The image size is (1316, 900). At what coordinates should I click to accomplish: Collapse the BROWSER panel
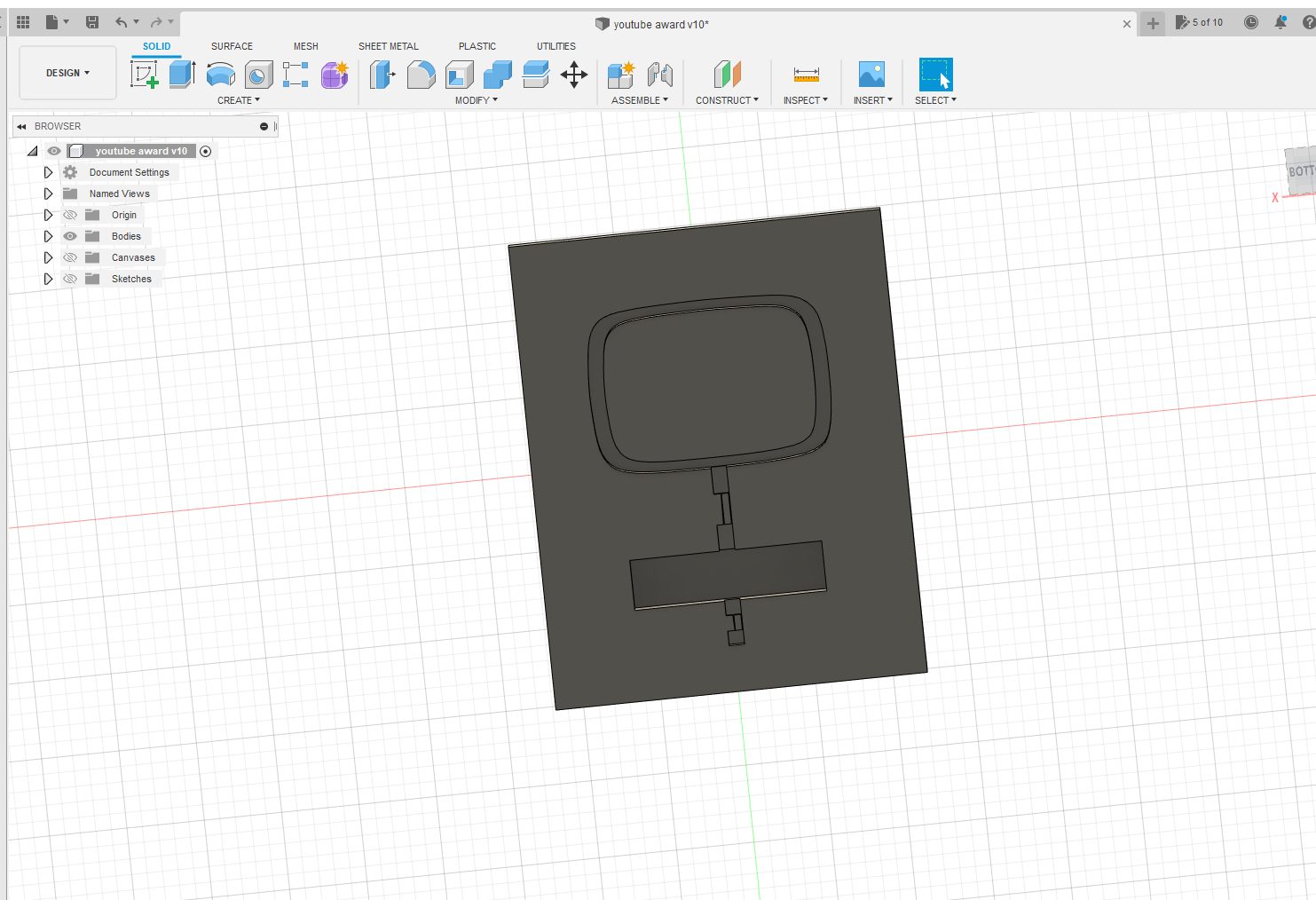click(21, 126)
